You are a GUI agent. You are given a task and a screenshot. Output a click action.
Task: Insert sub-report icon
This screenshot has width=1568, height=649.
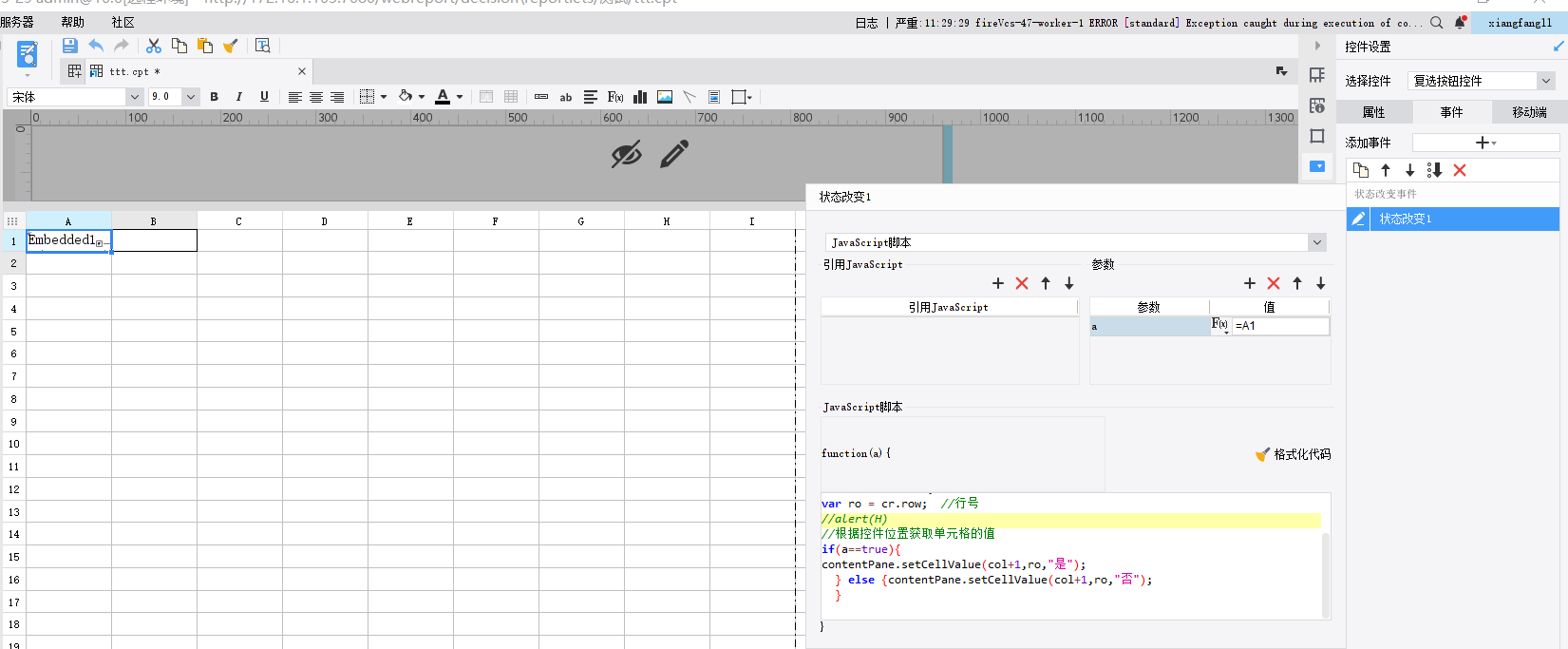[x=714, y=97]
